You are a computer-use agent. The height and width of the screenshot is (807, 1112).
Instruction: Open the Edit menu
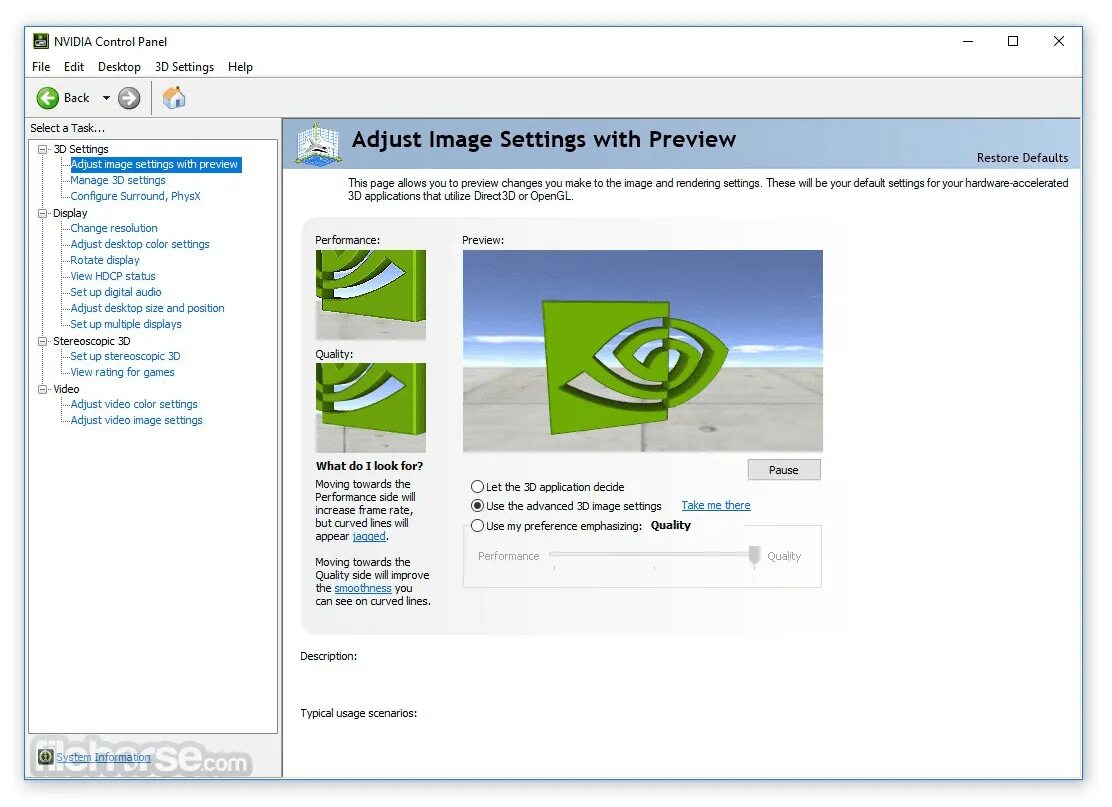pos(74,67)
